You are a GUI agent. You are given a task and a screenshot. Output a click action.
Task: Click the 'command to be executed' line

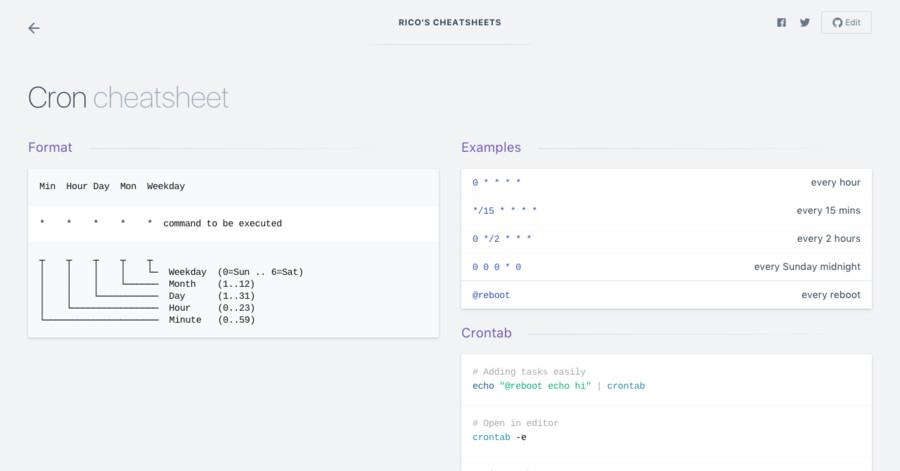[x=222, y=224]
